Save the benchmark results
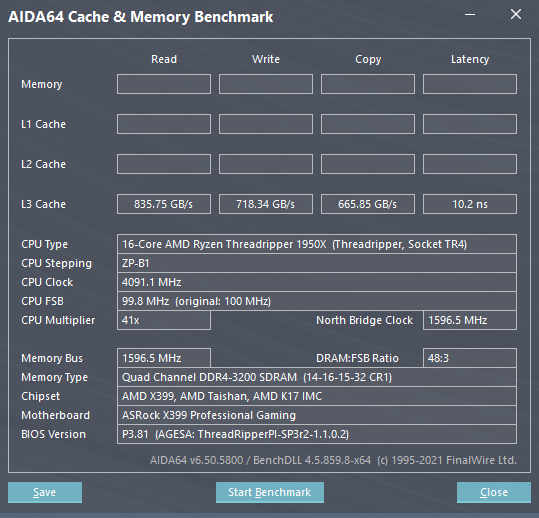539x518 pixels. click(x=45, y=492)
